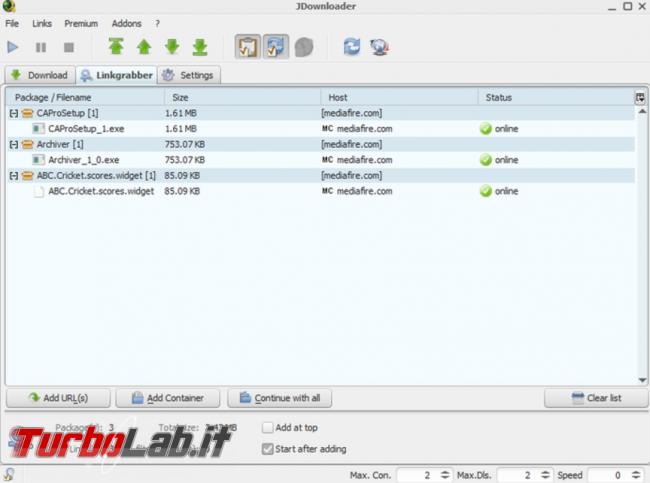The width and height of the screenshot is (650, 483).
Task: Click the Max. Con. value field
Action: point(418,475)
